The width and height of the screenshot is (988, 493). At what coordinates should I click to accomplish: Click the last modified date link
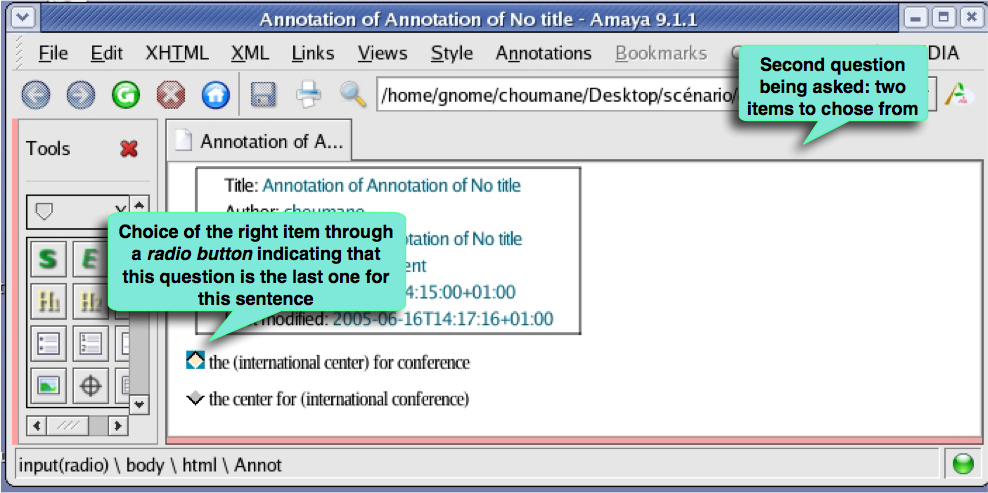[x=443, y=318]
